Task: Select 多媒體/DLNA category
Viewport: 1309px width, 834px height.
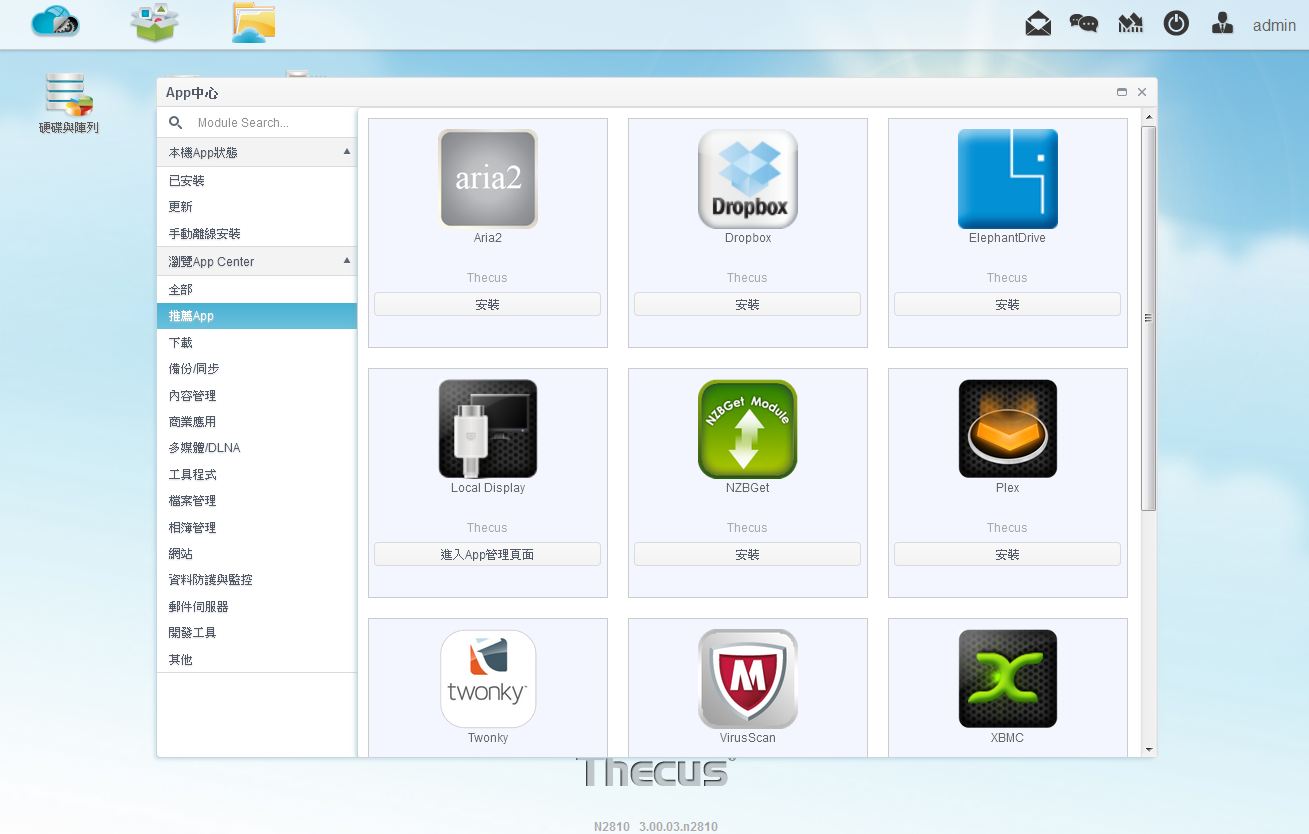Action: 257,448
